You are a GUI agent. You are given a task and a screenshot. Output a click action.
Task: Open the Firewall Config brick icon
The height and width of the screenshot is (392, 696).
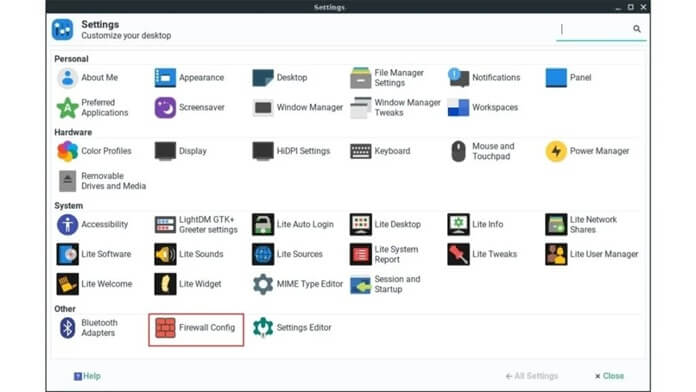tap(165, 328)
